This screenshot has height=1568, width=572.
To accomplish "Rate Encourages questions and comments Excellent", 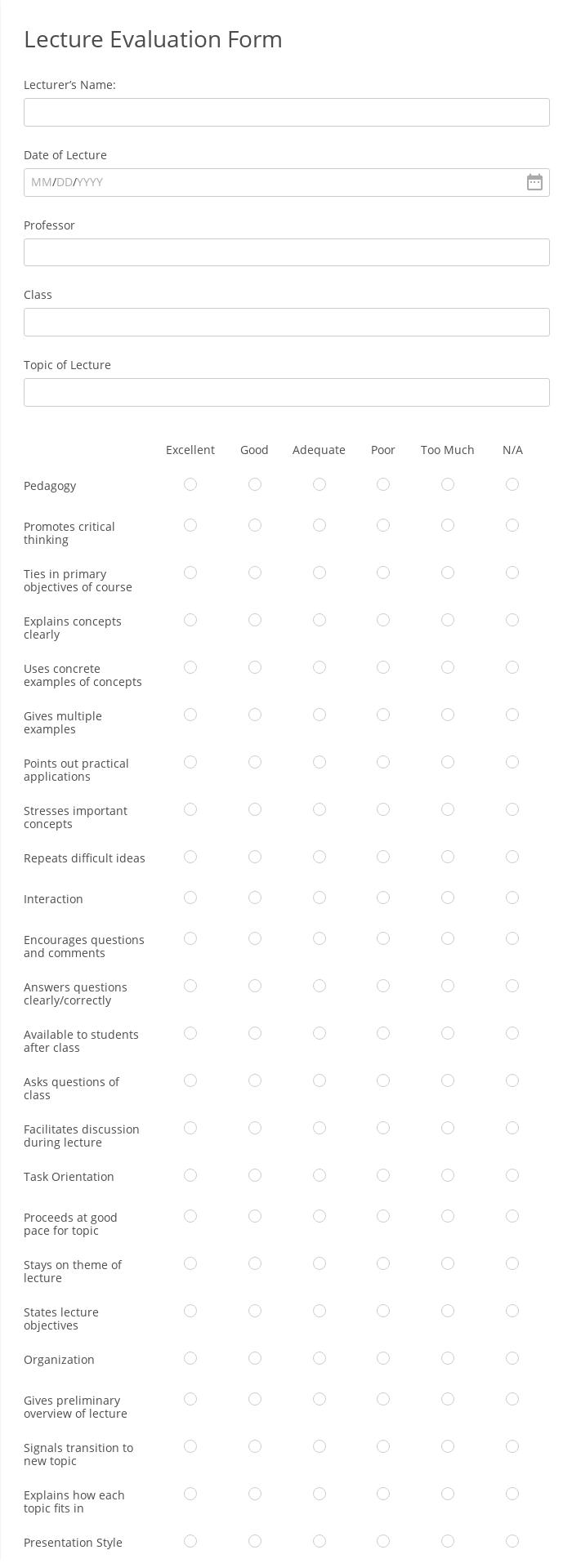I will pyautogui.click(x=190, y=938).
